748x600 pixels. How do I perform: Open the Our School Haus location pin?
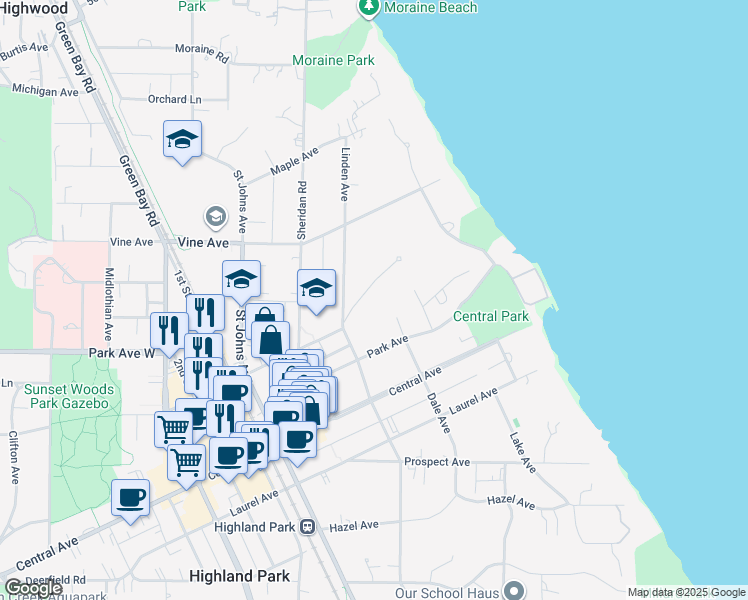514,592
